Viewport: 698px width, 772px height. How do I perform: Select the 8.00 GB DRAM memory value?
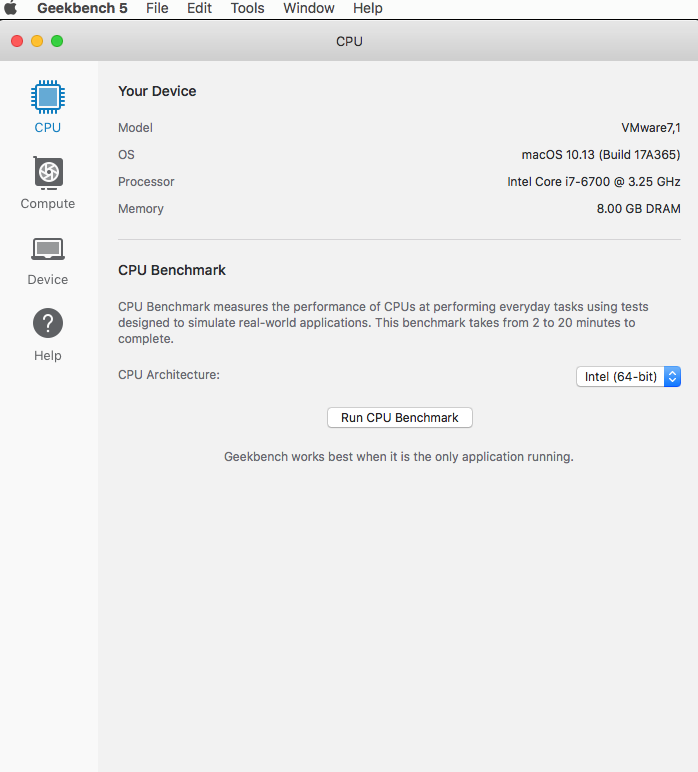[x=638, y=209]
